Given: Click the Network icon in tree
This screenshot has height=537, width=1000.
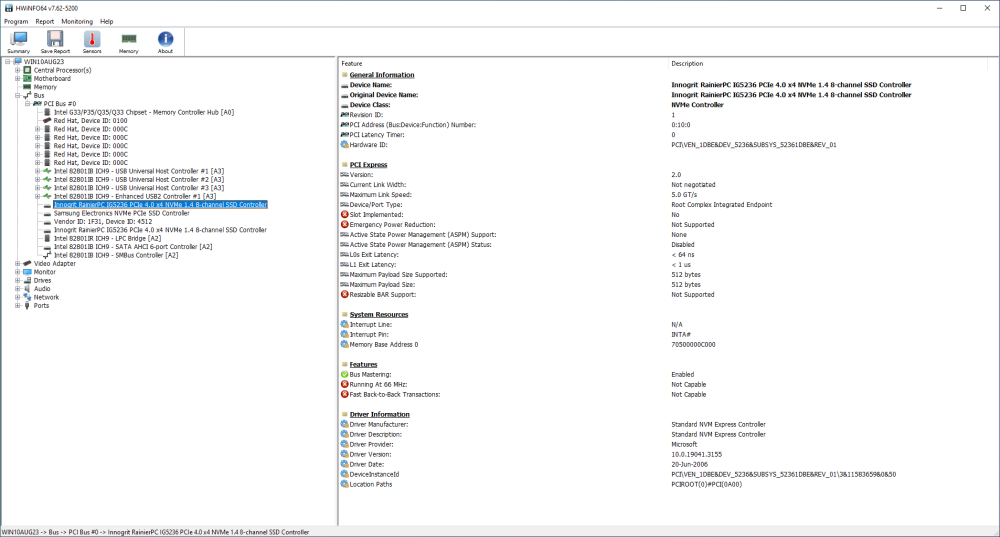Looking at the screenshot, I should click(x=27, y=297).
